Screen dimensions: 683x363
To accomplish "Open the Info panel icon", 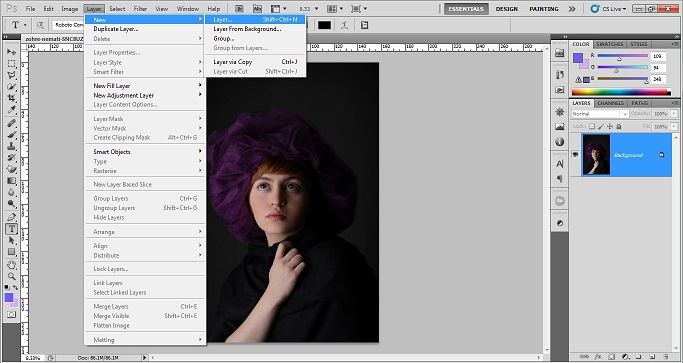I will 560,142.
